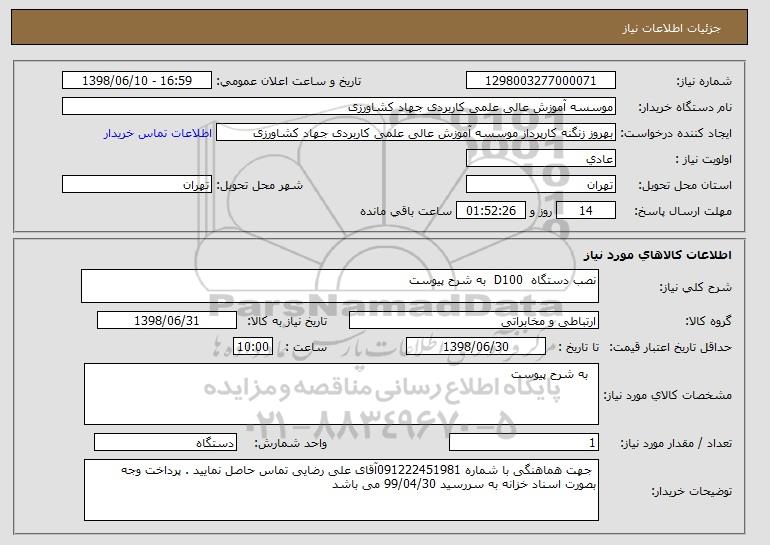Select the price validity date field 1398/06/30
Viewport: 770px width, 545px height.
(476, 347)
